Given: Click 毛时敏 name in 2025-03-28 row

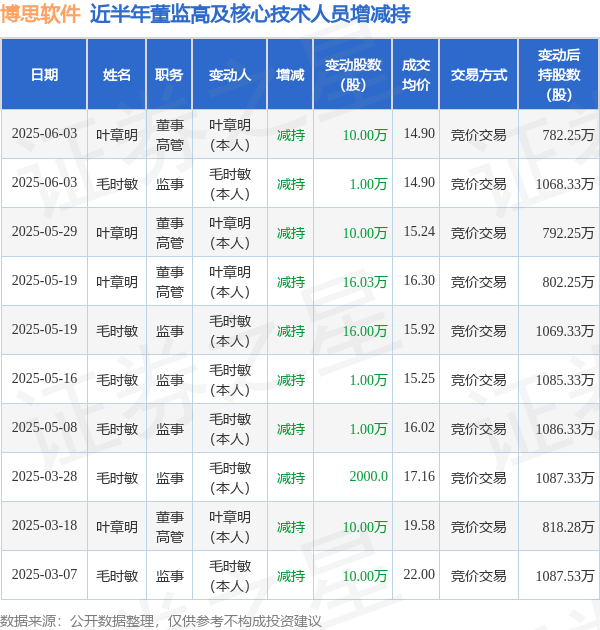Looking at the screenshot, I should click(x=117, y=479).
